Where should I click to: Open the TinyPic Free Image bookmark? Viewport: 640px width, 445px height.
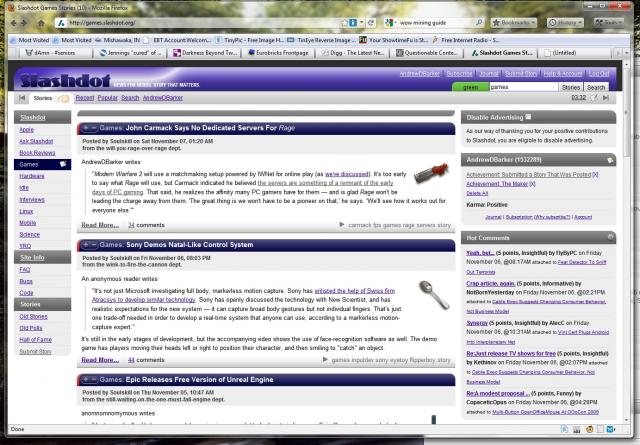click(x=249, y=40)
